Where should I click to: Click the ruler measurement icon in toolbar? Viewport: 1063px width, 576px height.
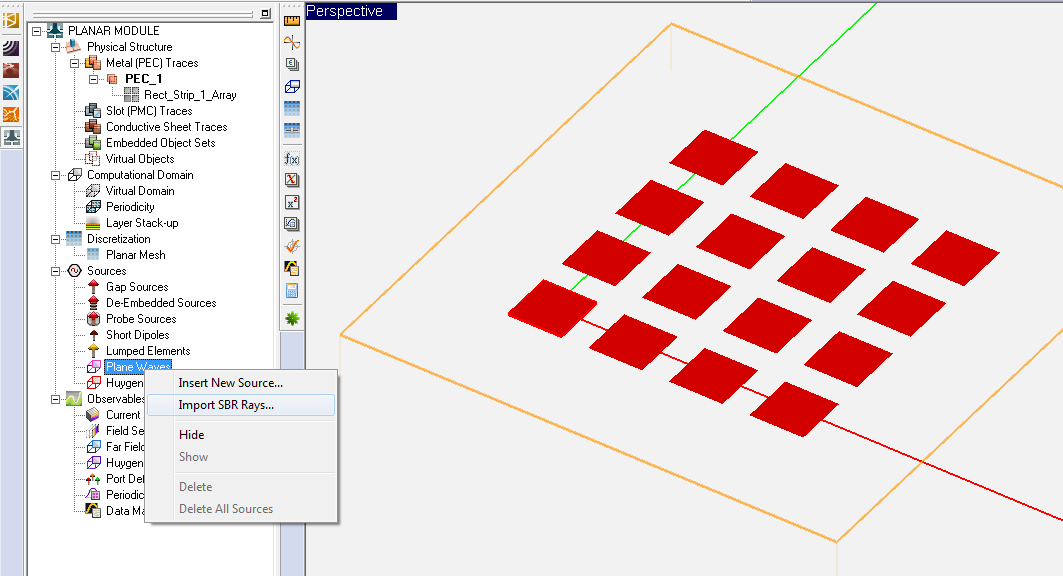pyautogui.click(x=292, y=20)
